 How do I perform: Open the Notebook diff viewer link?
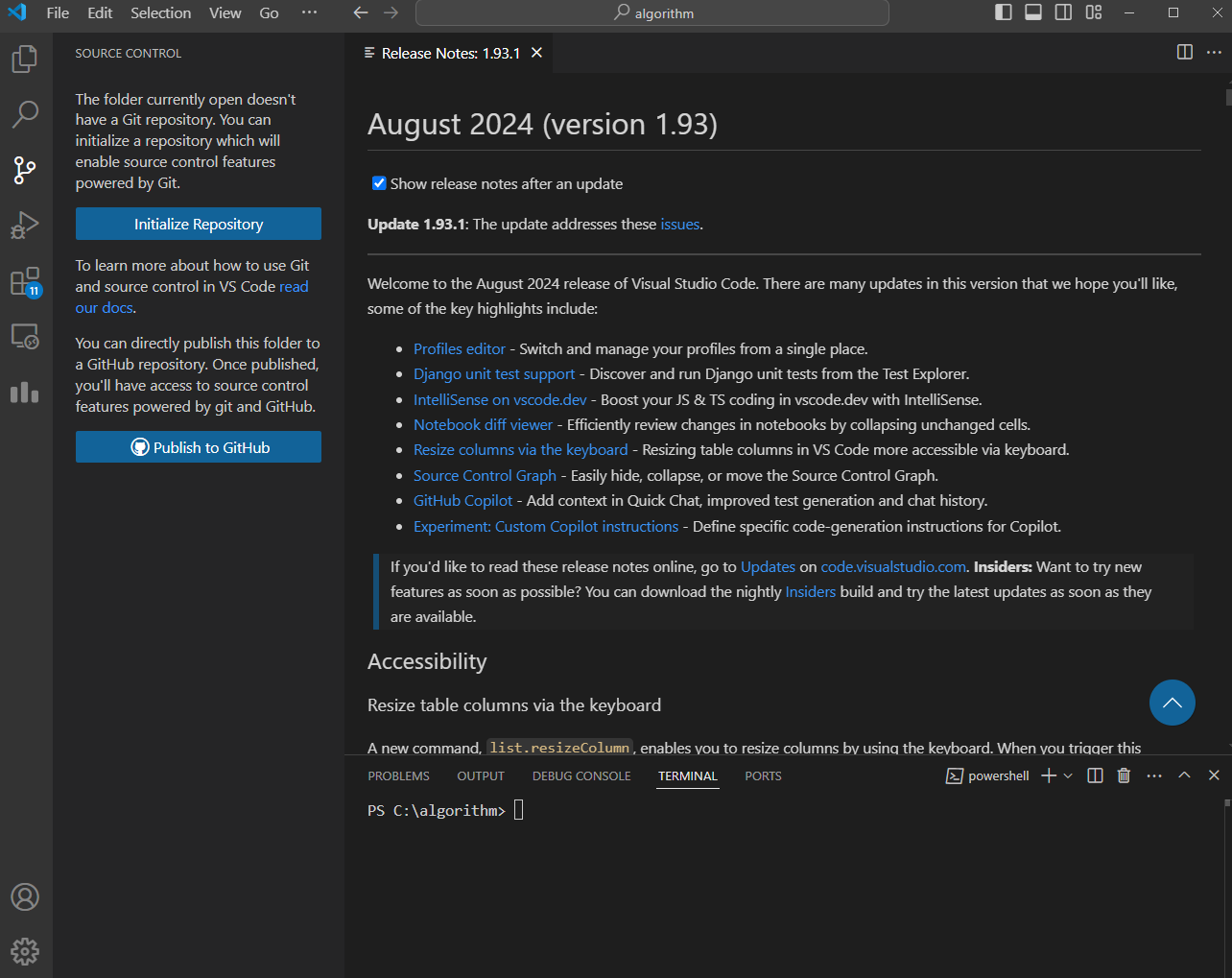coord(483,424)
